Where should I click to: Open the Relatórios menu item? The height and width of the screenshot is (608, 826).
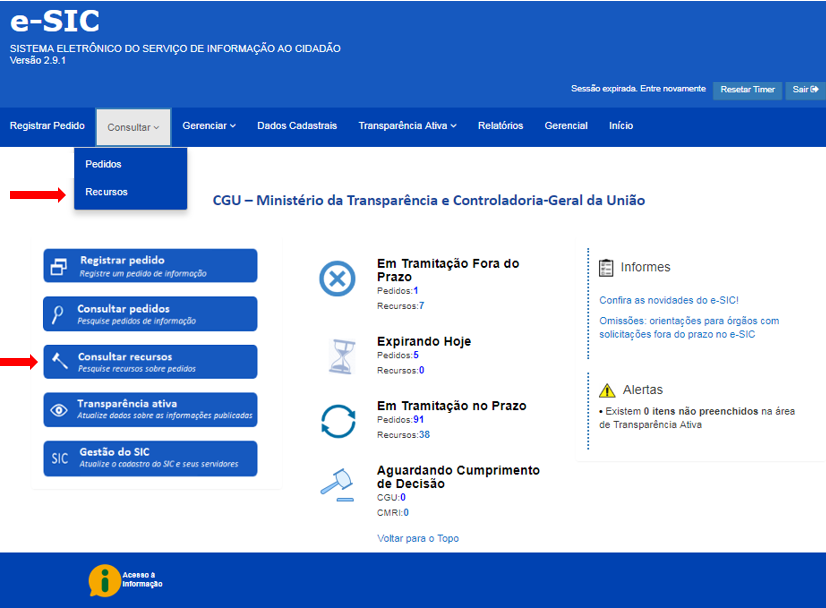click(500, 126)
